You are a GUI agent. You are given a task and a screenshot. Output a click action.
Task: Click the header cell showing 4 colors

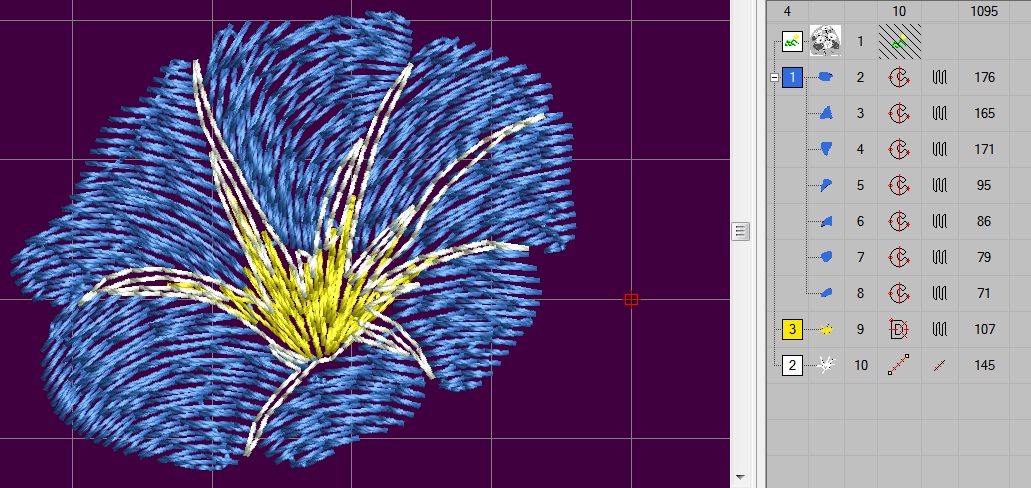(788, 11)
